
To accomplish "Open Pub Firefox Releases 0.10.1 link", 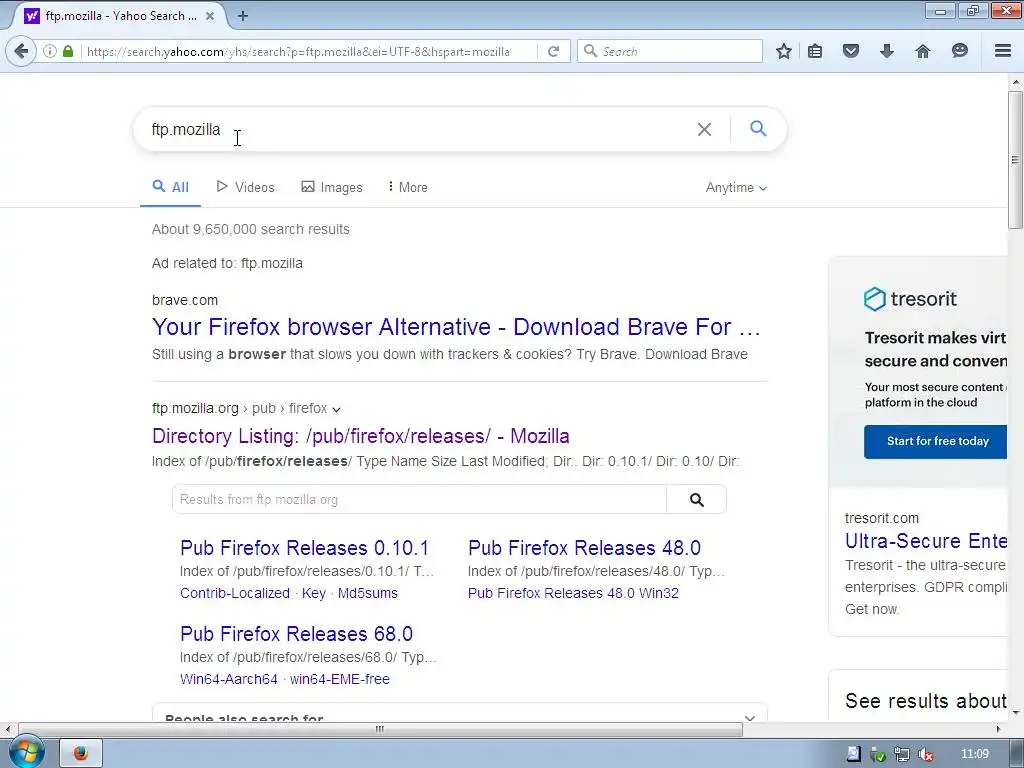I will click(x=304, y=548).
